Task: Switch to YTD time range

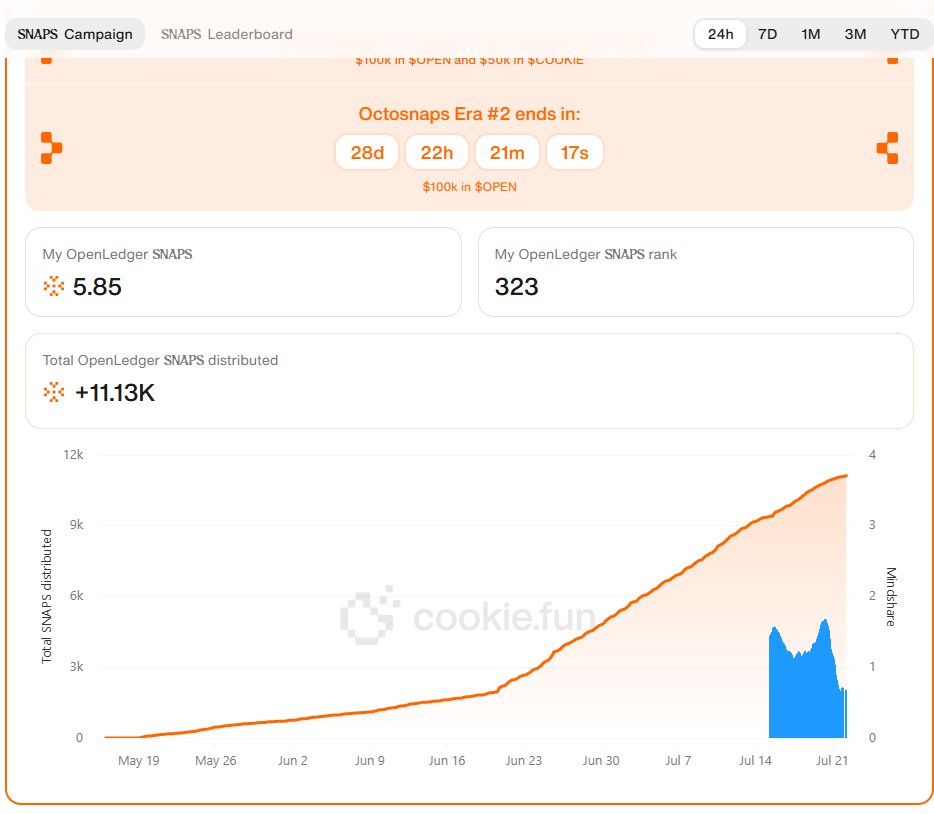Action: tap(904, 34)
